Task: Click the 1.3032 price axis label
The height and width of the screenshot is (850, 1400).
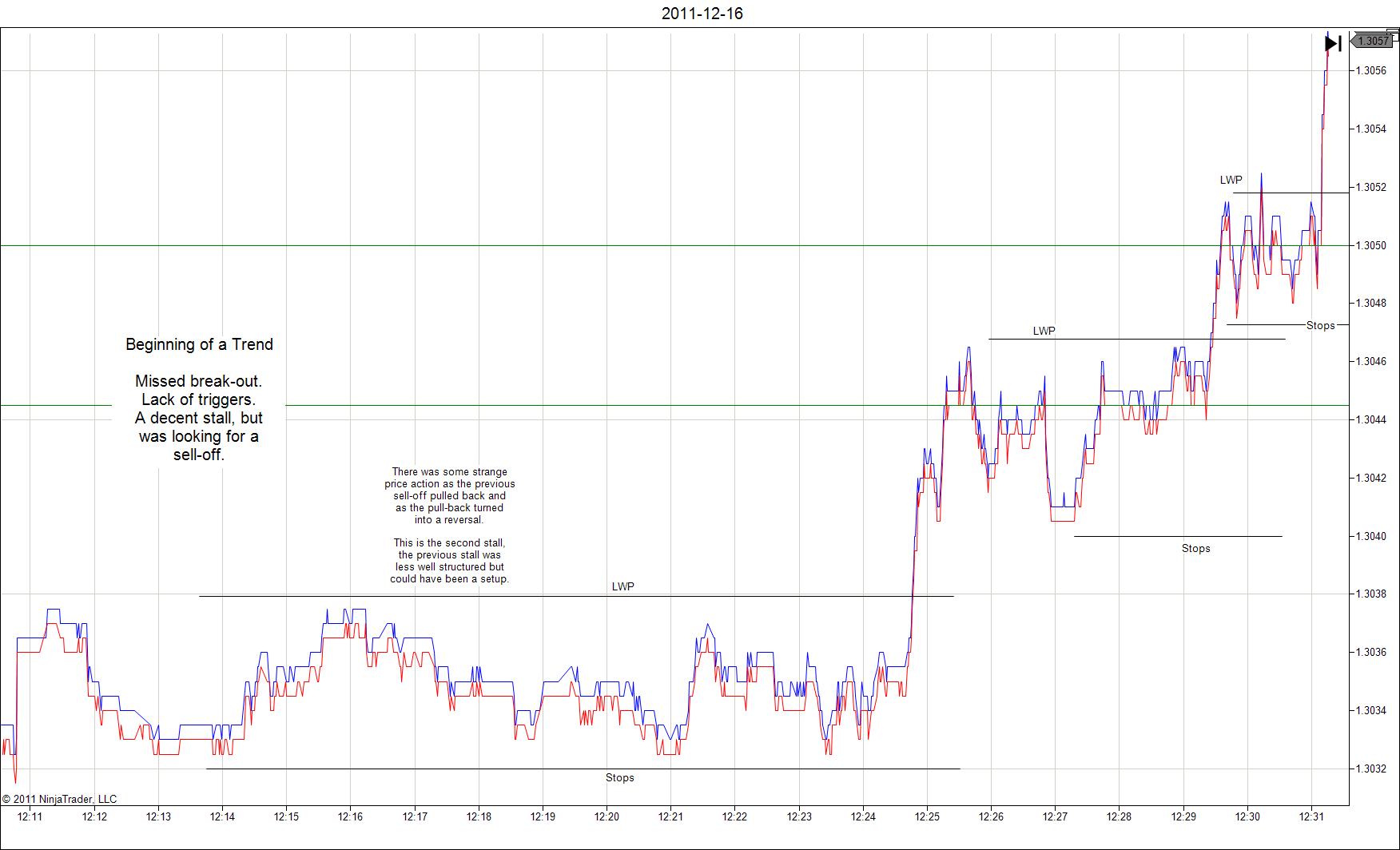Action: (x=1371, y=769)
